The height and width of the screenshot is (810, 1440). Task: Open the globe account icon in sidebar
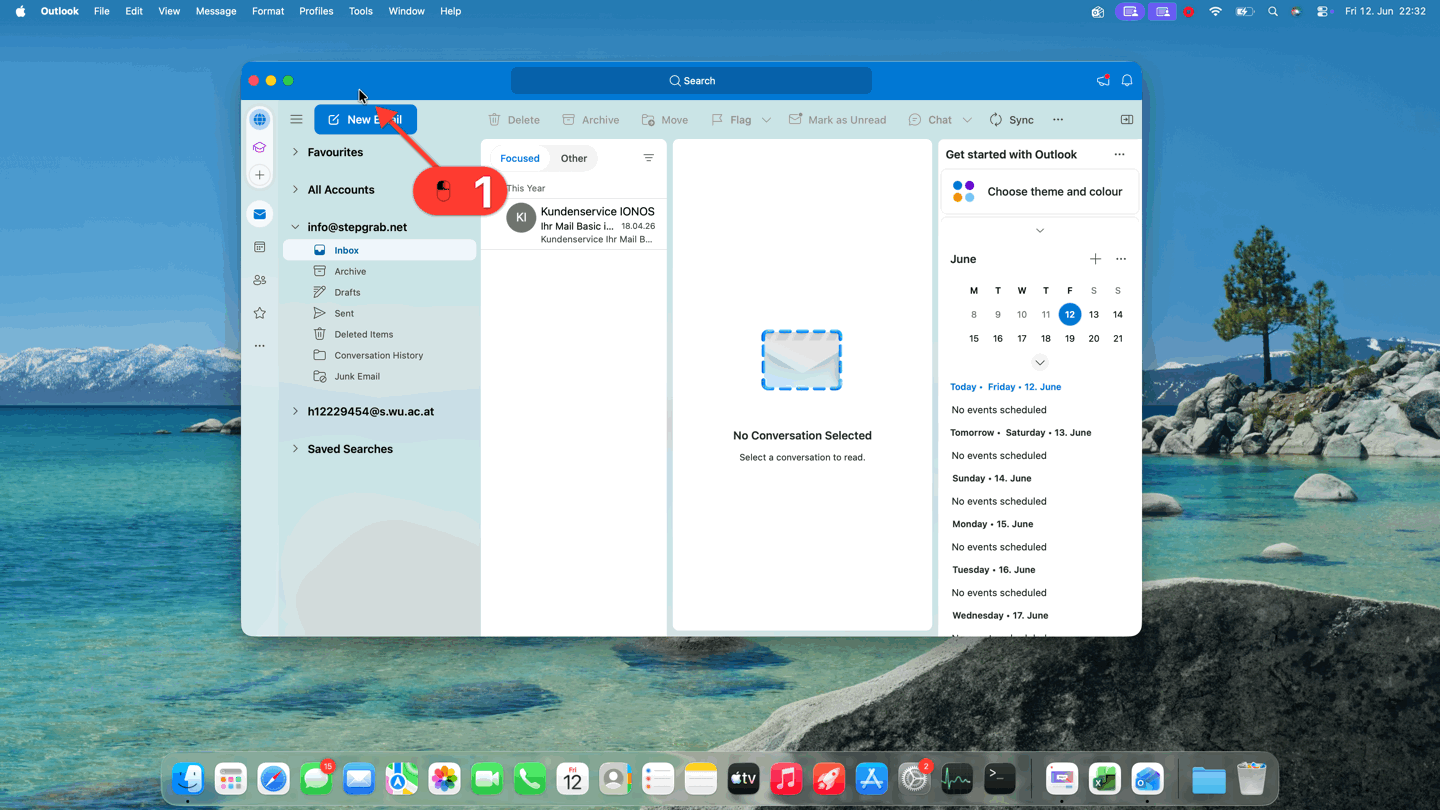pyautogui.click(x=260, y=119)
